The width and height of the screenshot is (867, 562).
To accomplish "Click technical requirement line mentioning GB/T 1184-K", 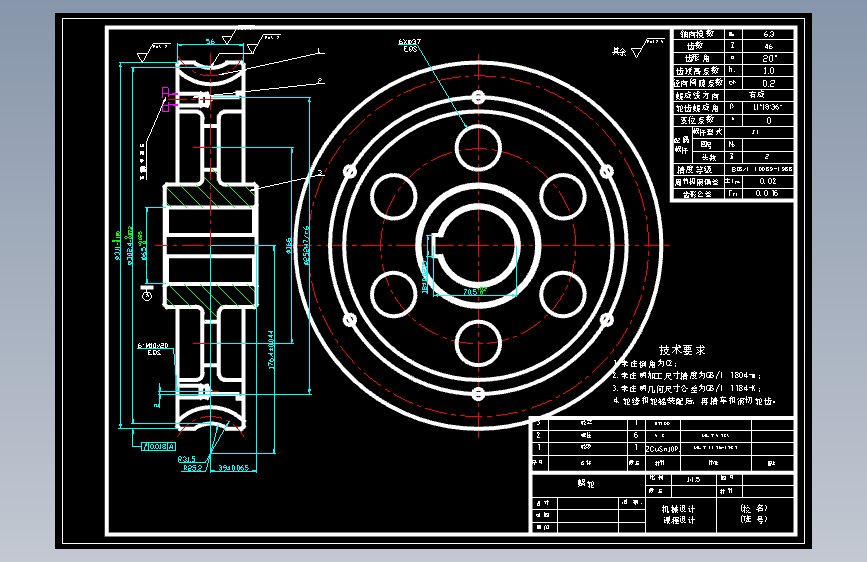I will point(687,388).
